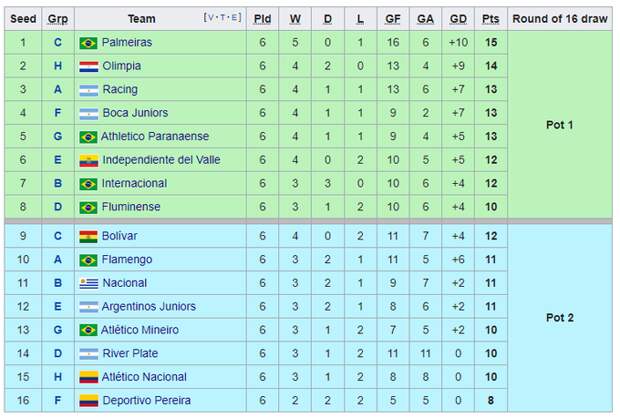620x418 pixels.
Task: Click the Argentina flag beside Boca Juniors
Action: 89,113
